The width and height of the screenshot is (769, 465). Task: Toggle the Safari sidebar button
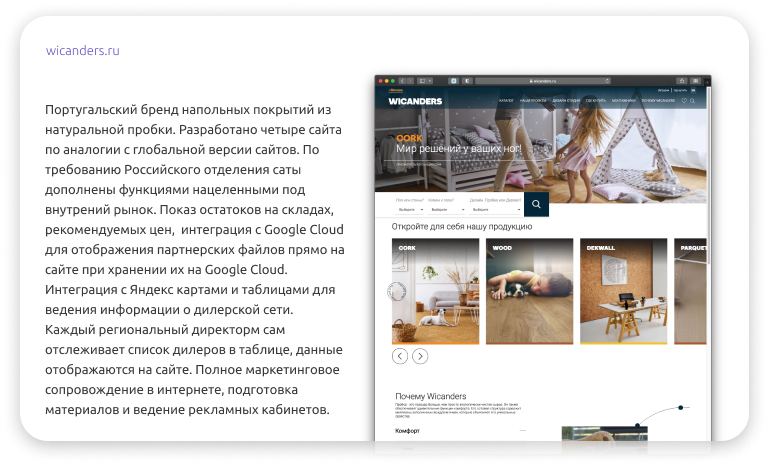click(x=422, y=81)
